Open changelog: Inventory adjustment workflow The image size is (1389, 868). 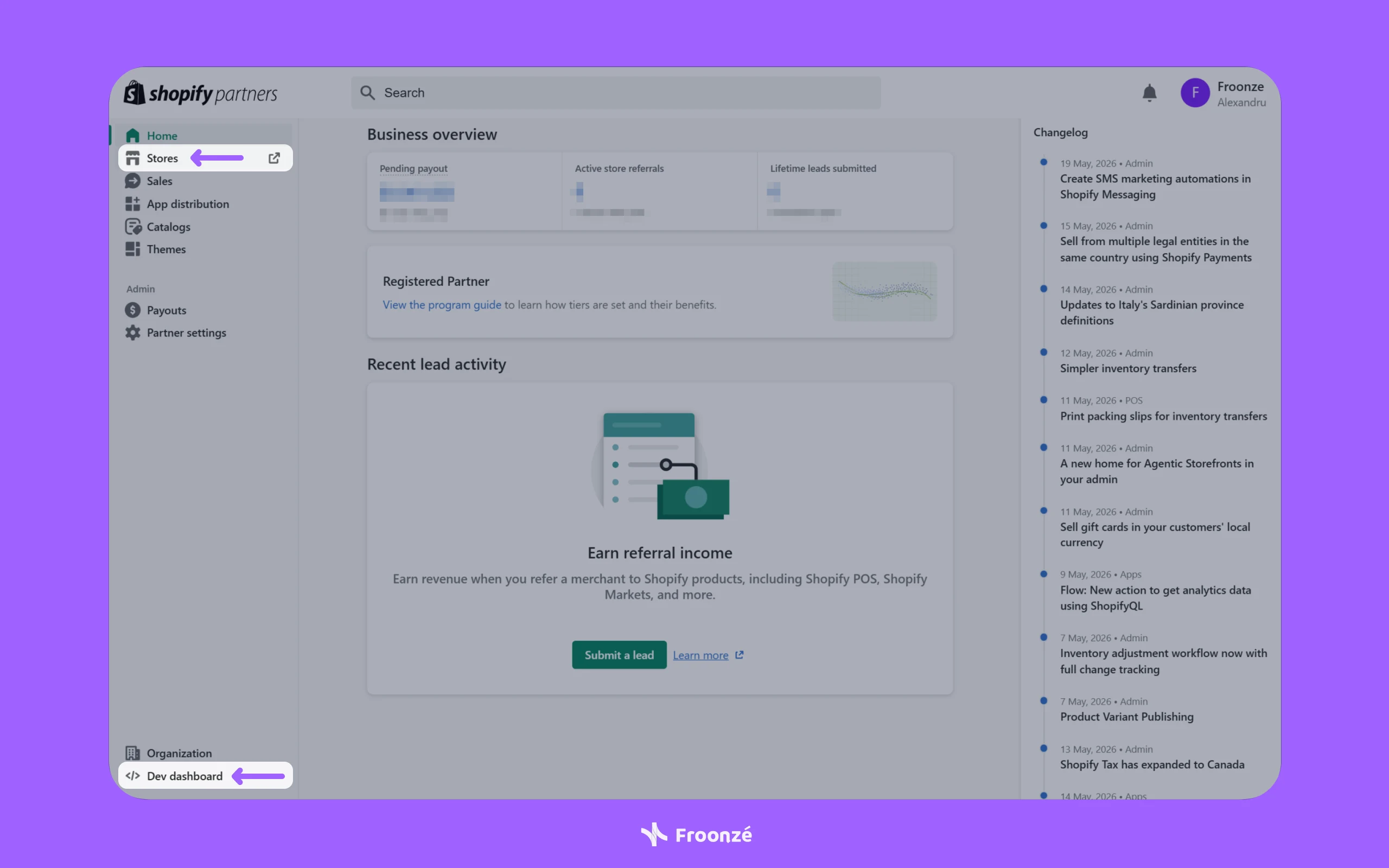pyautogui.click(x=1163, y=661)
